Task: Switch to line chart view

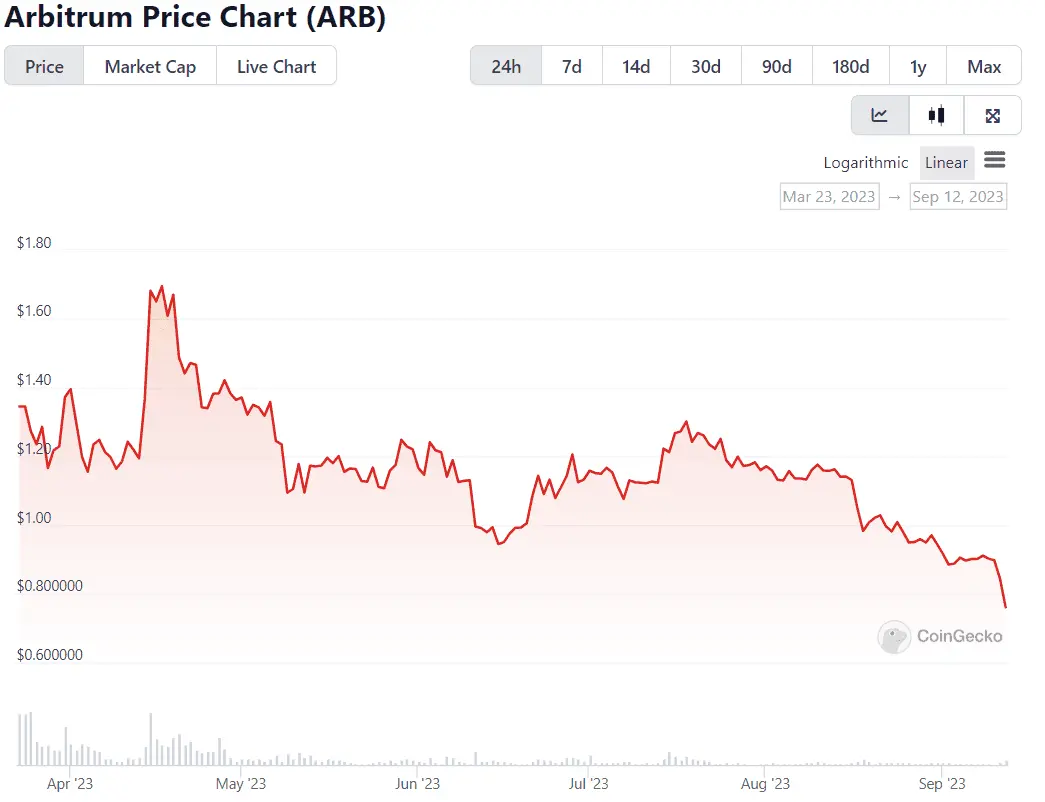Action: click(879, 115)
